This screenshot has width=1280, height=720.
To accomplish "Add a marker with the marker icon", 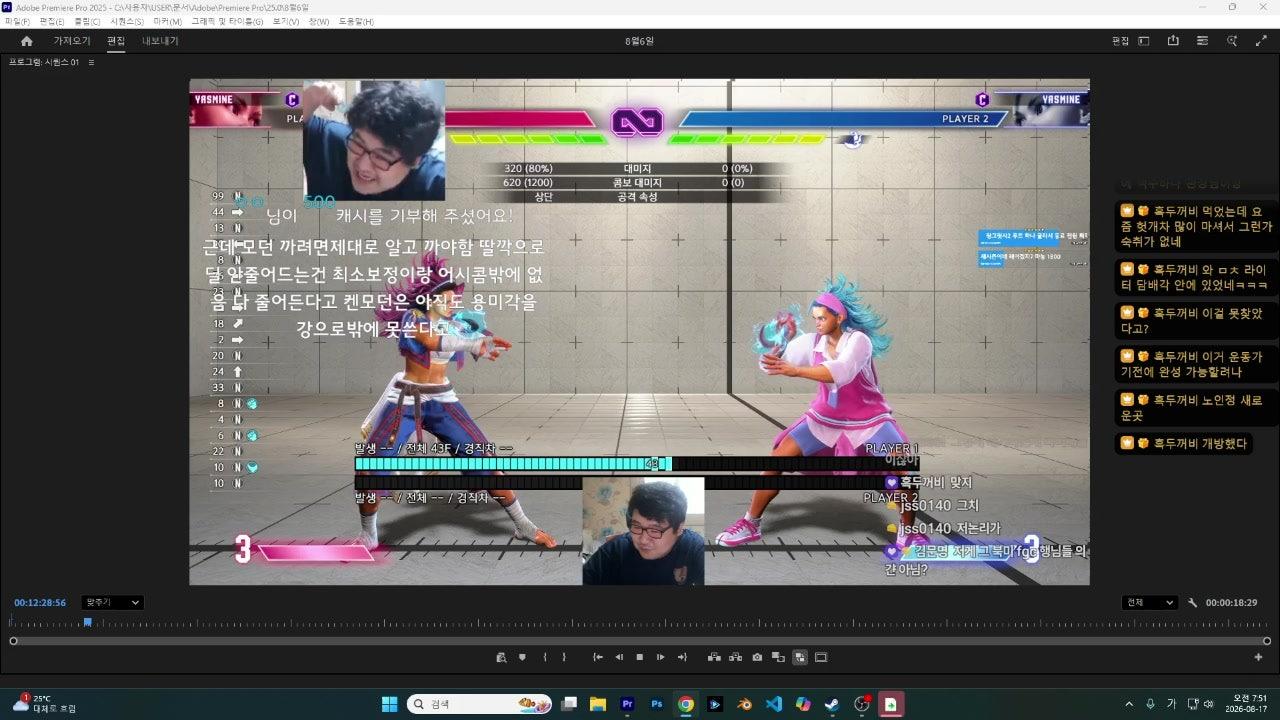I will pos(522,657).
